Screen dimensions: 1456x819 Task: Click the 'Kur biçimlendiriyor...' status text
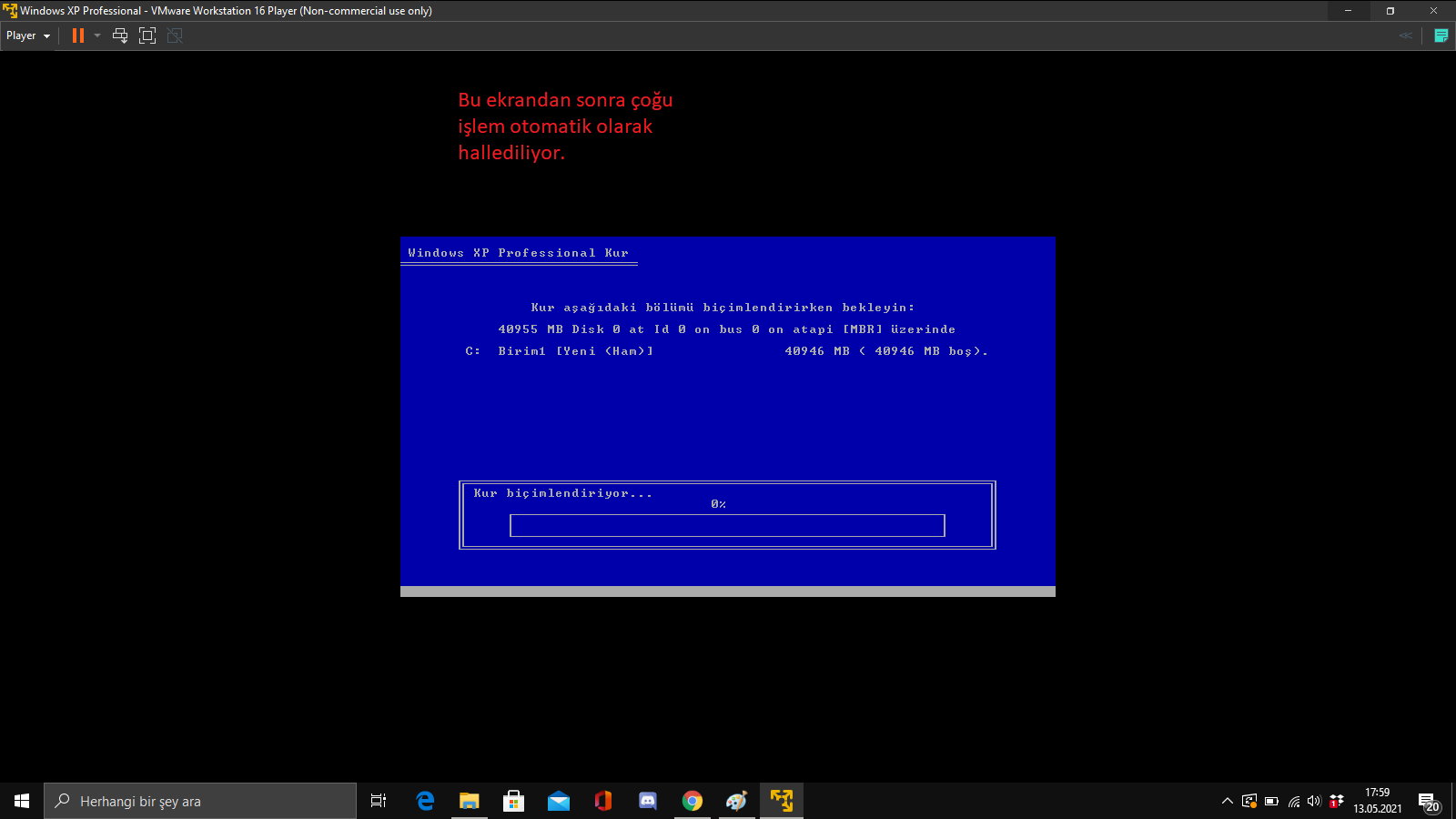pos(563,493)
